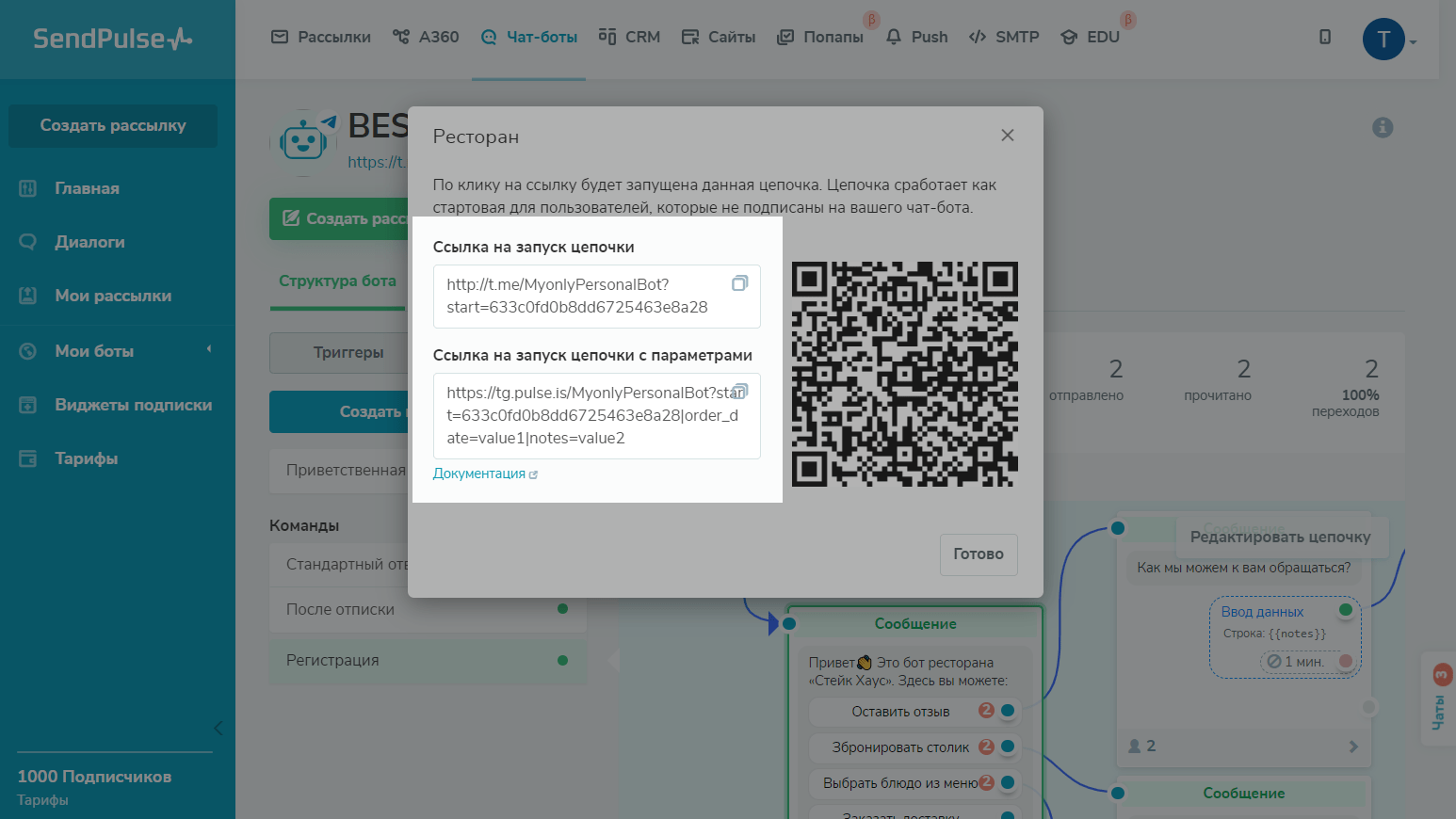Open the Push section
The image size is (1456, 819).
pyautogui.click(x=917, y=37)
